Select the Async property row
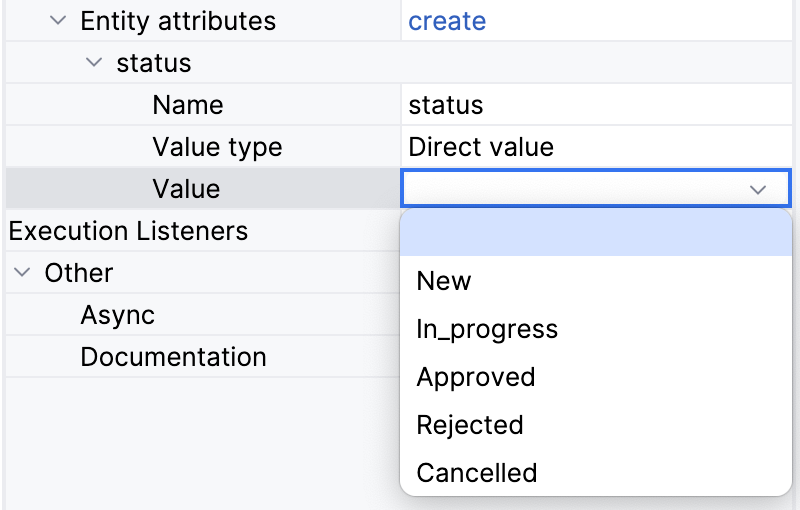This screenshot has height=510, width=800. pyautogui.click(x=118, y=315)
